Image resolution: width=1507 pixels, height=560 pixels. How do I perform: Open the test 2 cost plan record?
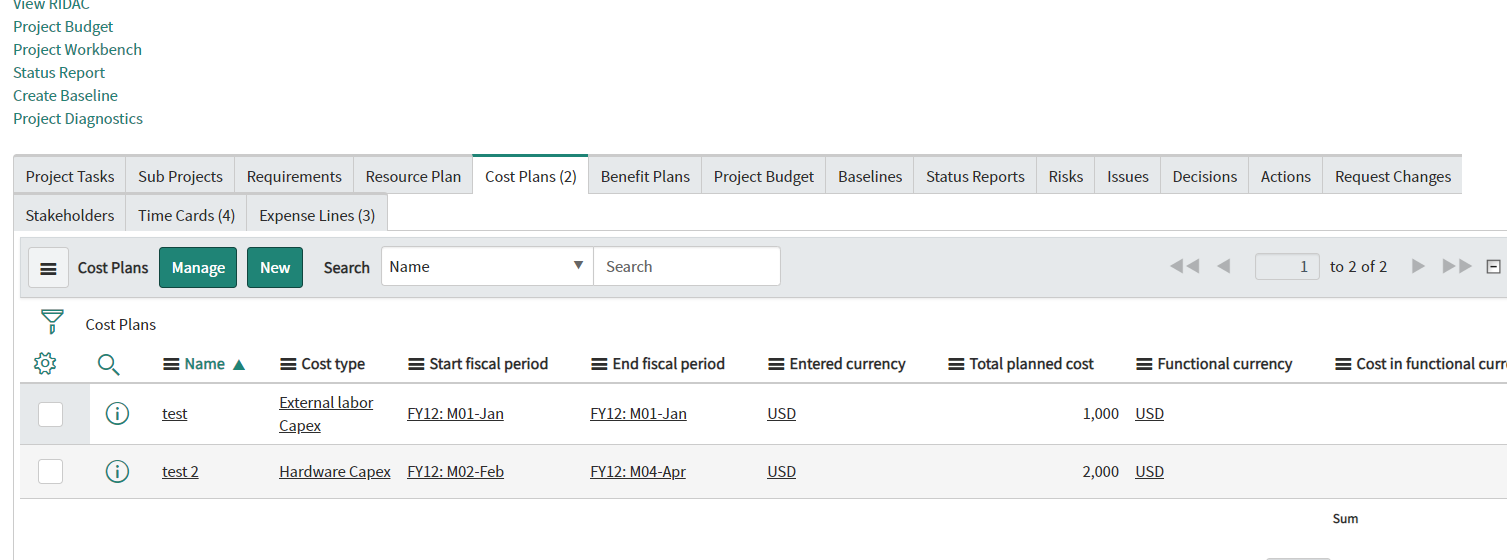point(180,471)
